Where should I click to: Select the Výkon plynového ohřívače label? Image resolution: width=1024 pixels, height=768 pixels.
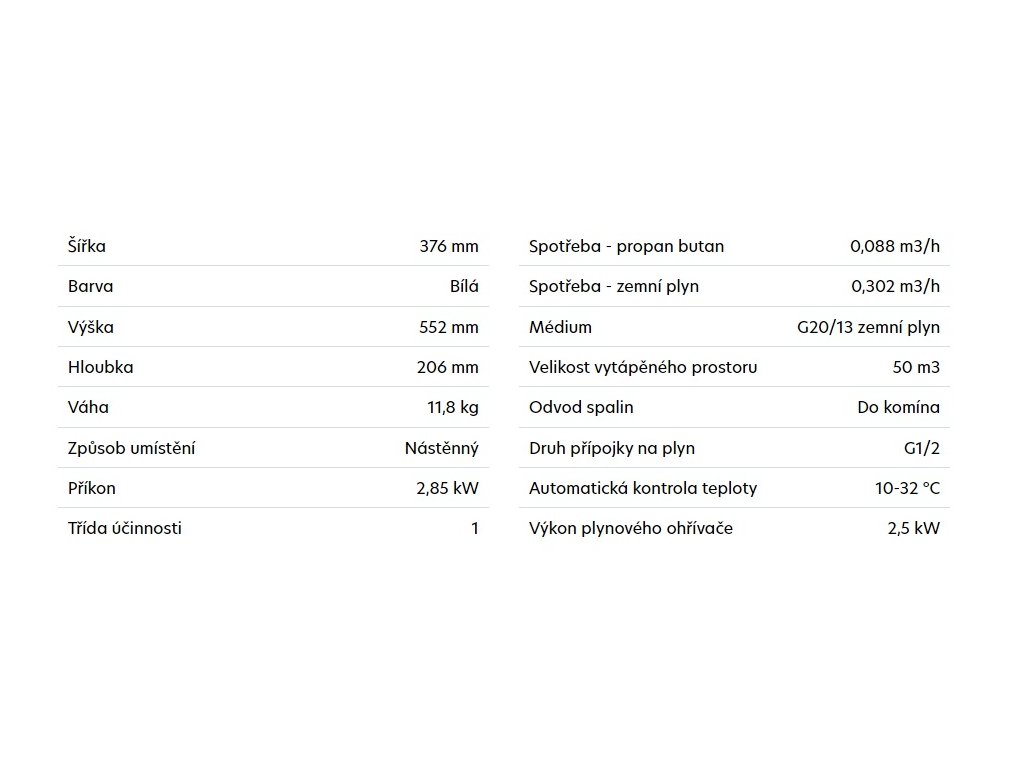pyautogui.click(x=631, y=528)
